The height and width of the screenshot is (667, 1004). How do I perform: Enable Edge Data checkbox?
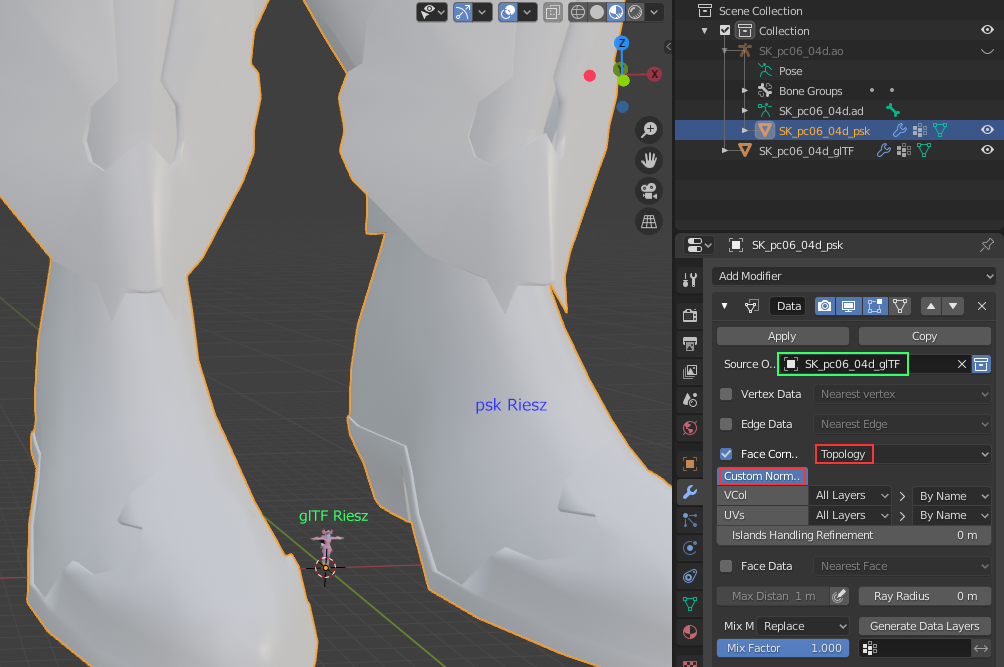click(725, 424)
